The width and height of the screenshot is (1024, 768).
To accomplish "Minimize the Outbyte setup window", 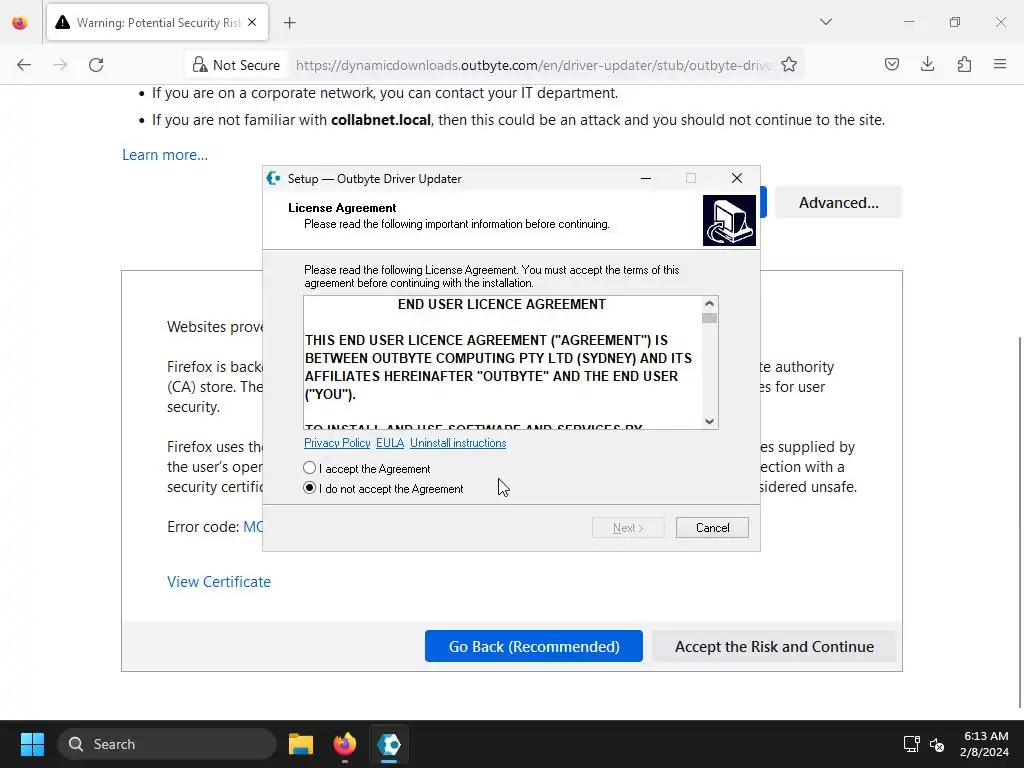I will point(646,178).
